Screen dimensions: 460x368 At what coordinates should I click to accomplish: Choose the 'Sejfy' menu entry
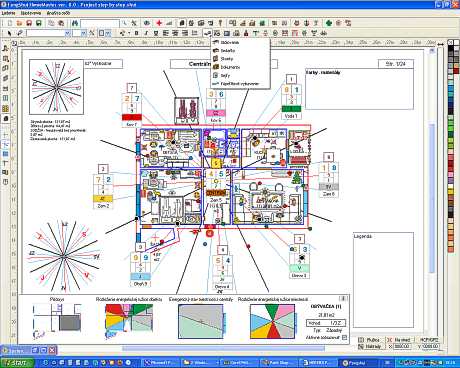click(225, 75)
